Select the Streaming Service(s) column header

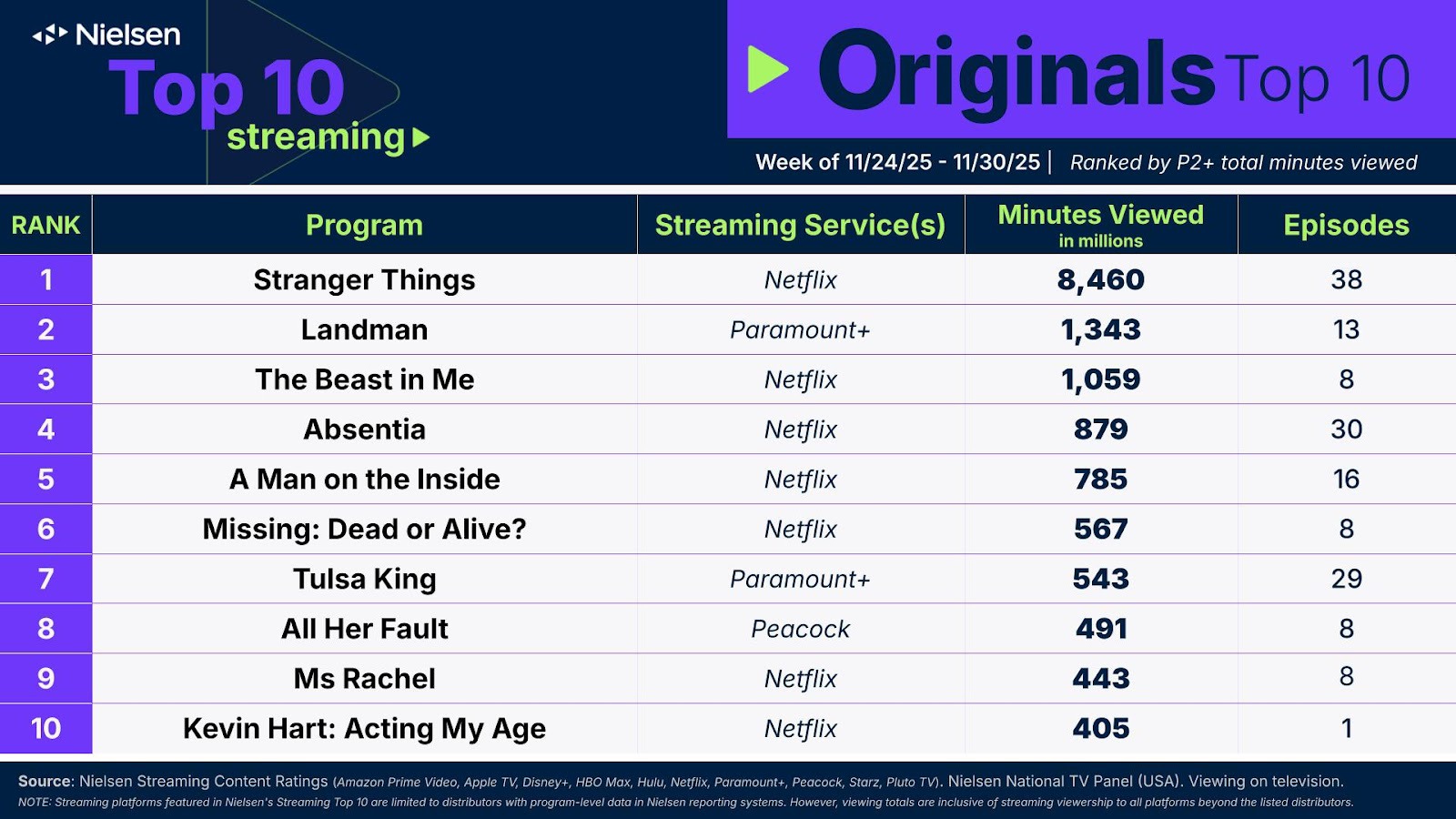tap(800, 225)
